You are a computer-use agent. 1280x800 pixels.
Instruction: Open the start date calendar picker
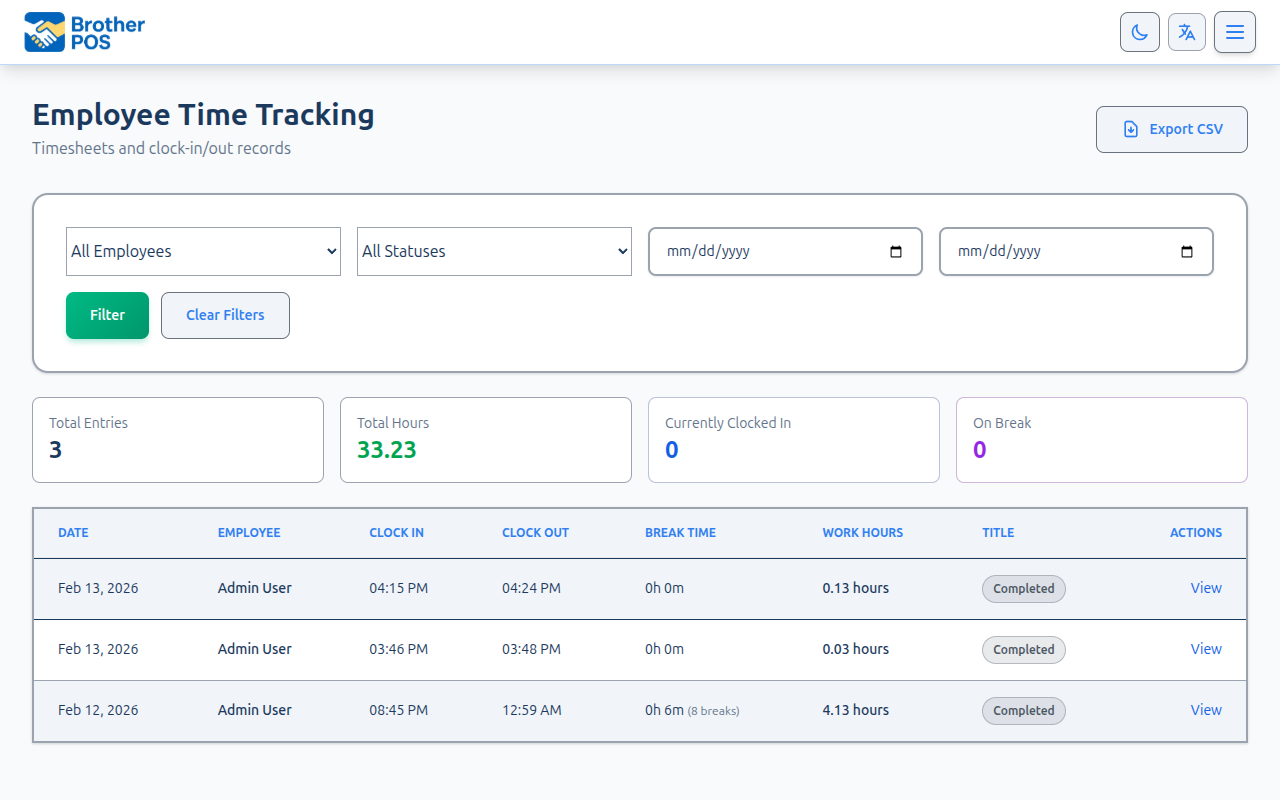tap(895, 252)
